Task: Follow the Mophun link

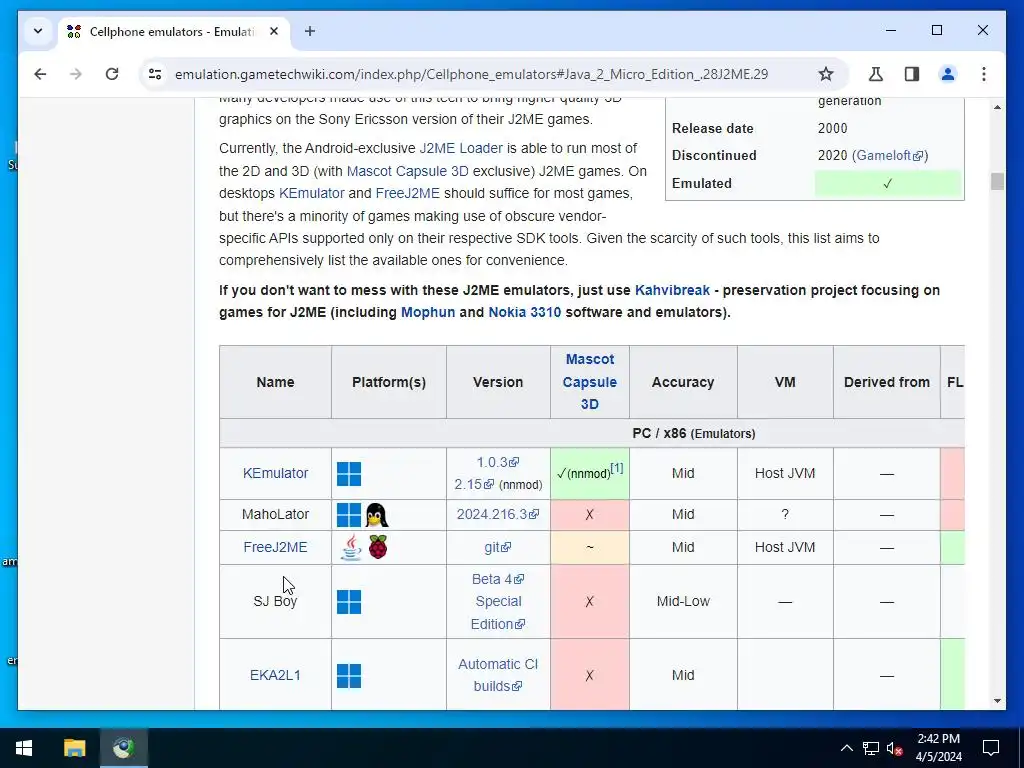Action: [x=428, y=312]
